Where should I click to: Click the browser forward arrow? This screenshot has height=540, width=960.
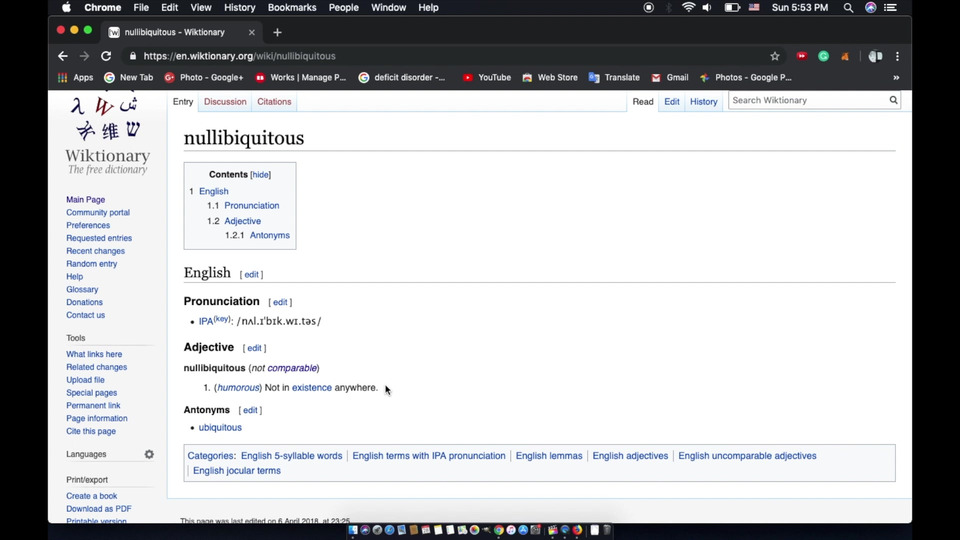(x=84, y=56)
